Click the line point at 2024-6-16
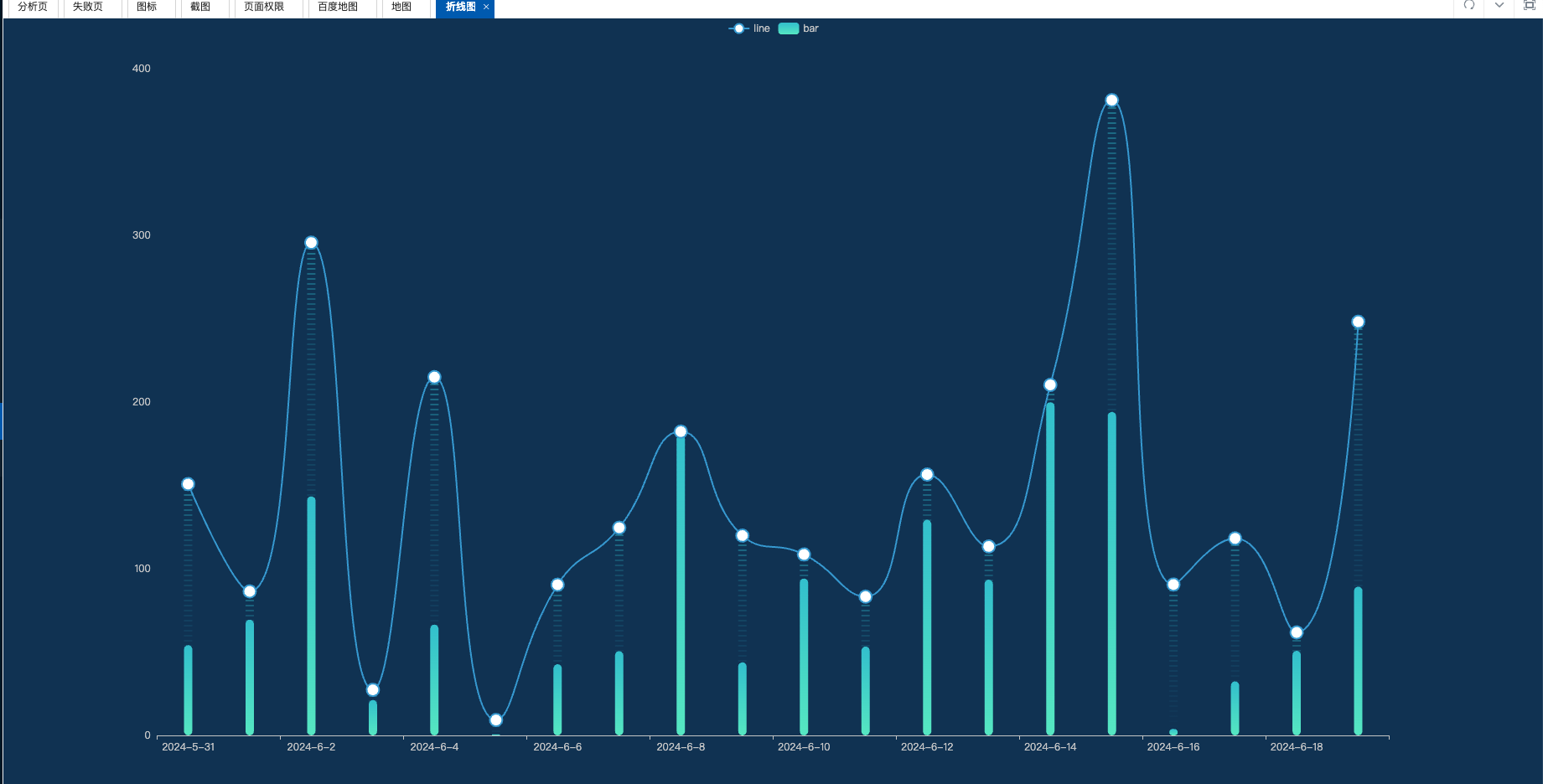The width and height of the screenshot is (1543, 784). click(x=1173, y=585)
